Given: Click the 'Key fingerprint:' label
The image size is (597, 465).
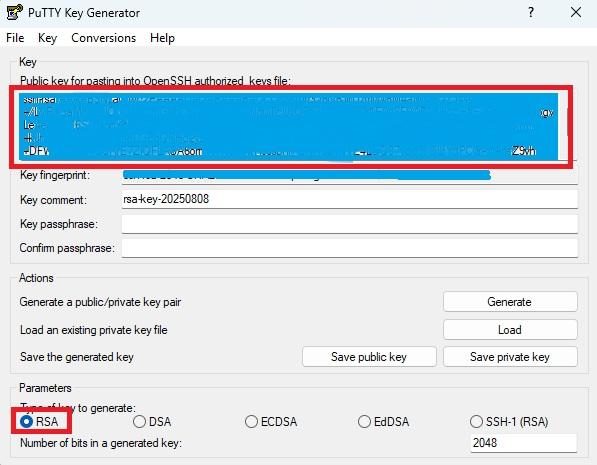Looking at the screenshot, I should (55, 175).
